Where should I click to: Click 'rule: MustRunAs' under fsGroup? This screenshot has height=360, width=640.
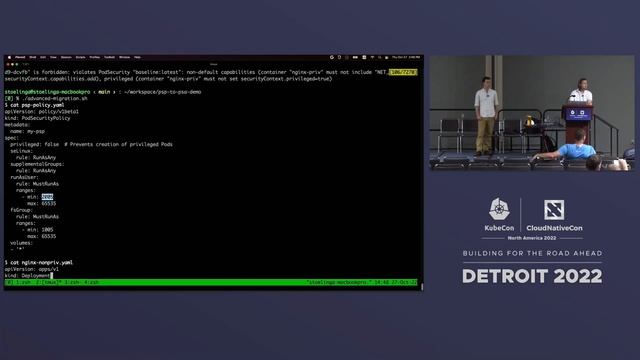click(37, 216)
